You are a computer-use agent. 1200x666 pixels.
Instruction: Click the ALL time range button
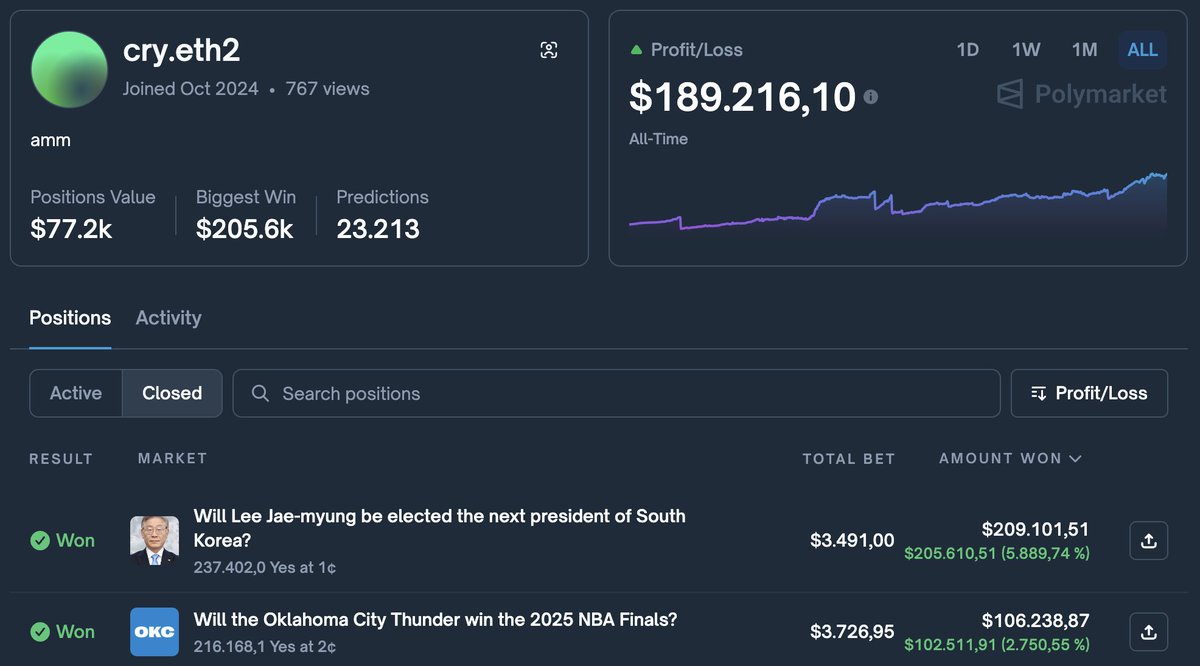(x=1142, y=49)
